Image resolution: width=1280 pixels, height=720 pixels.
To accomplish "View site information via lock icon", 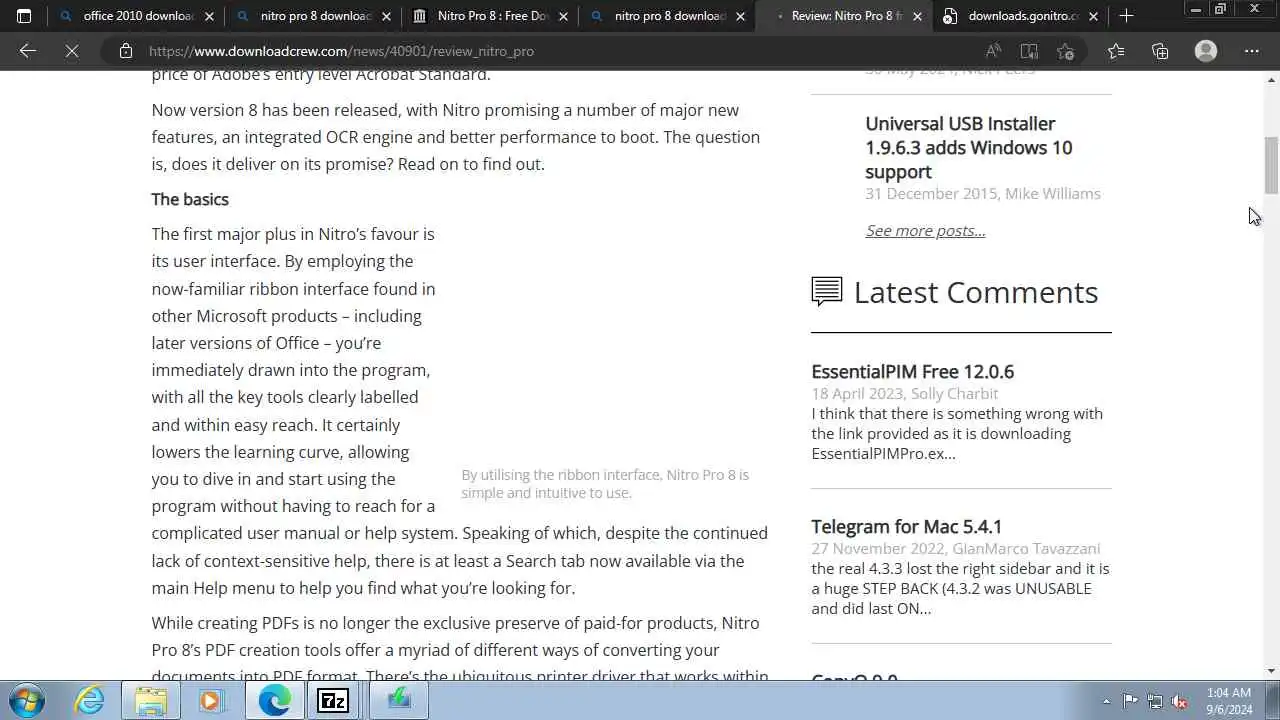I will [125, 51].
